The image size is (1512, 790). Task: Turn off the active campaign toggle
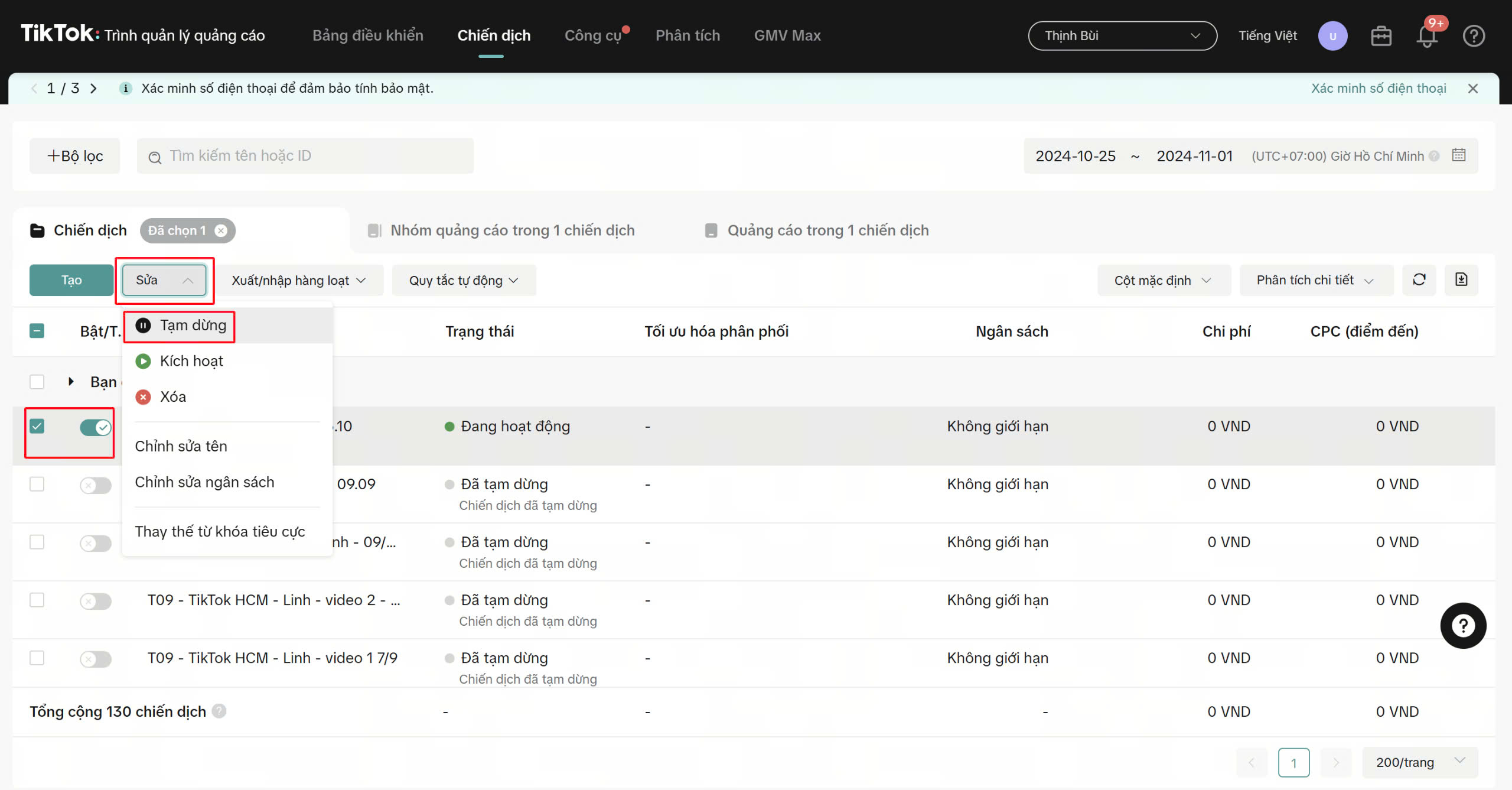click(96, 427)
